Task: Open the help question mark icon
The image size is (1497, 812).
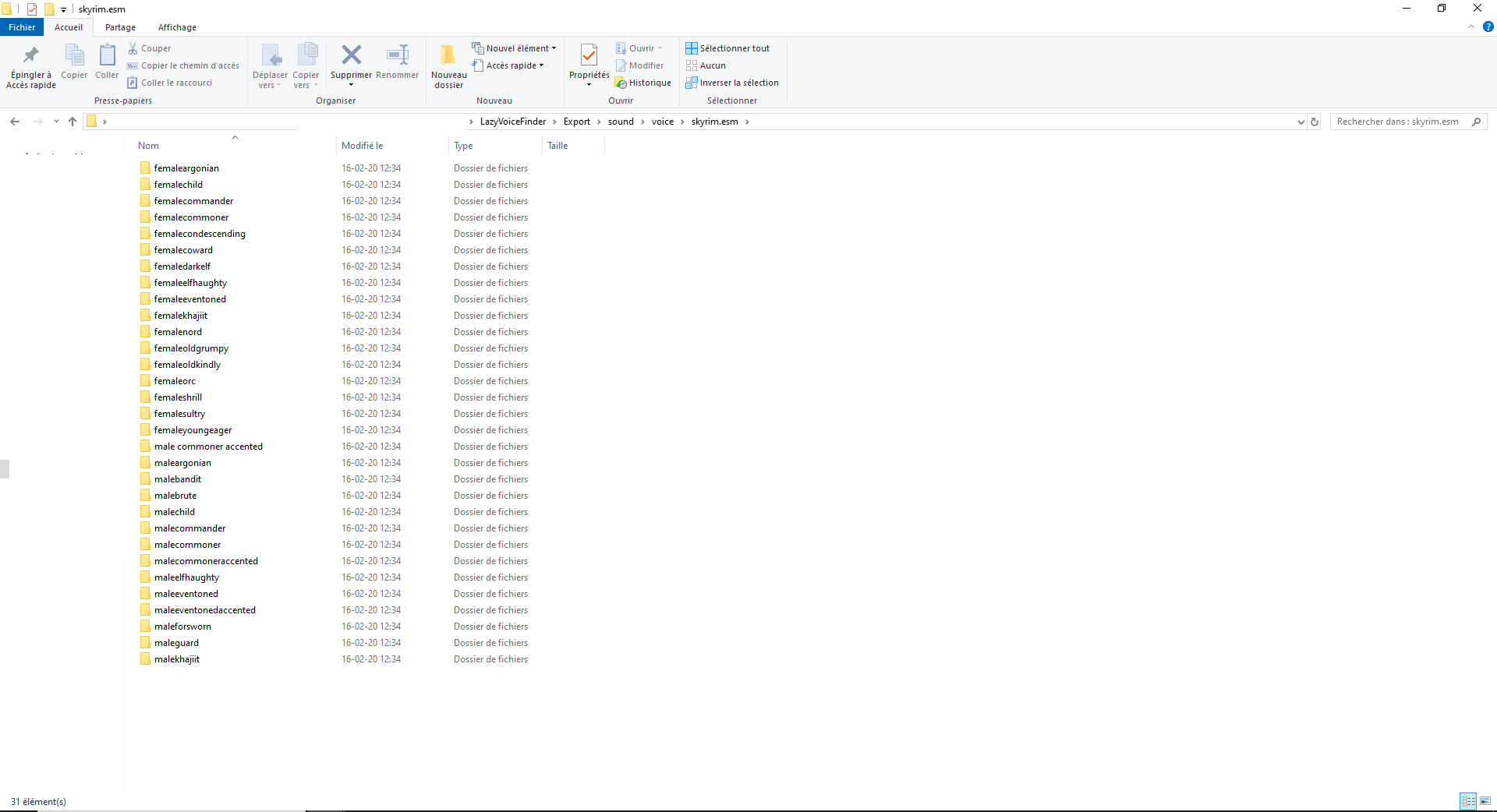Action: pos(1488,26)
